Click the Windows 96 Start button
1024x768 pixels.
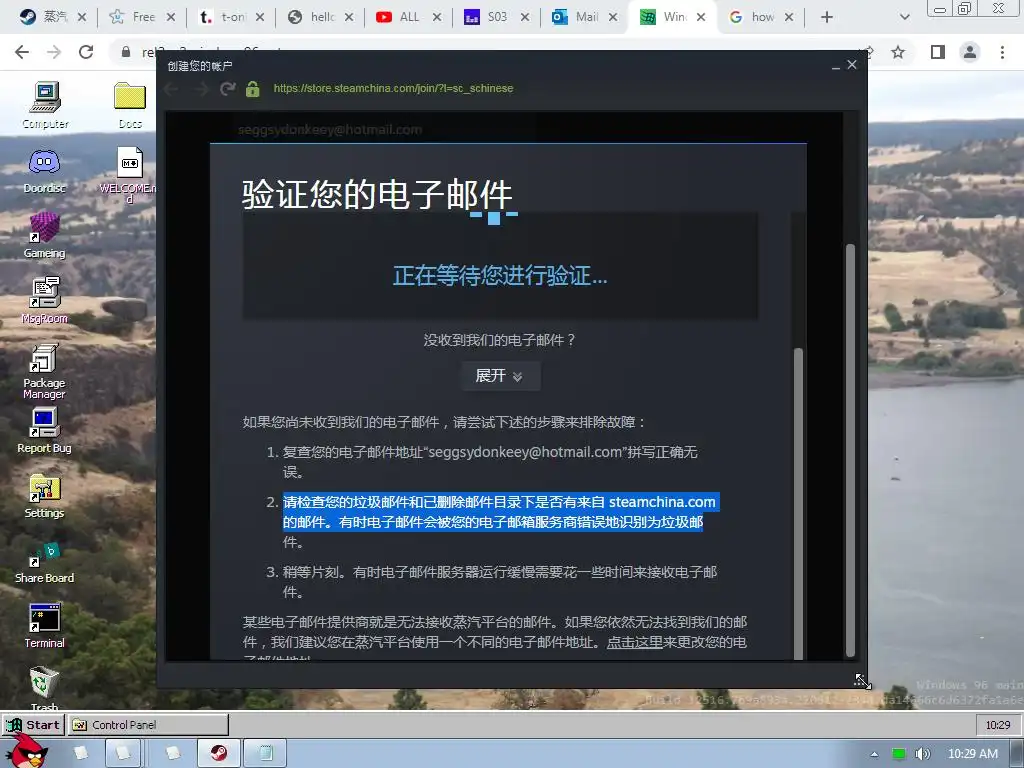click(x=33, y=725)
